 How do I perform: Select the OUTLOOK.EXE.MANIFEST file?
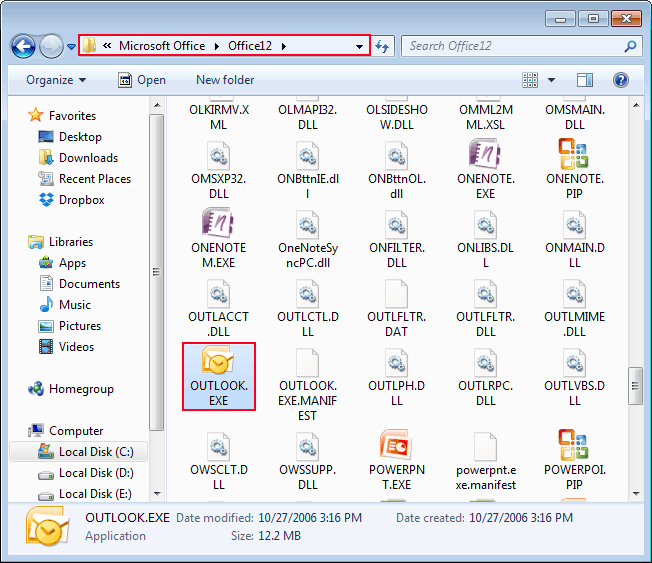point(308,385)
